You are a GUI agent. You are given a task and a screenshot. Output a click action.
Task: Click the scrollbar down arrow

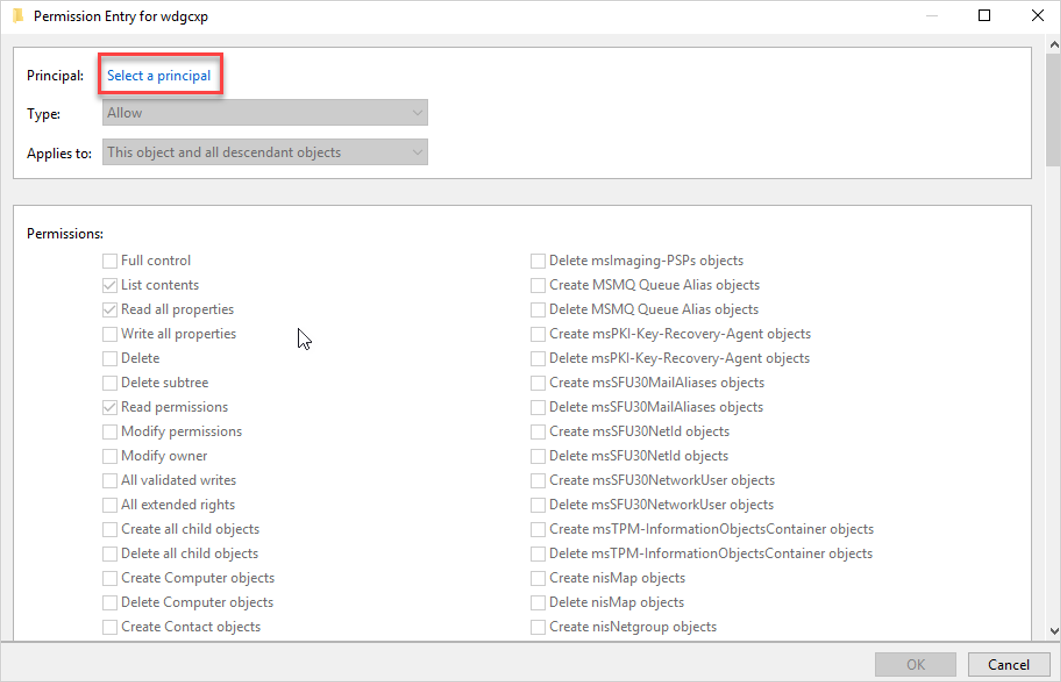(x=1051, y=631)
